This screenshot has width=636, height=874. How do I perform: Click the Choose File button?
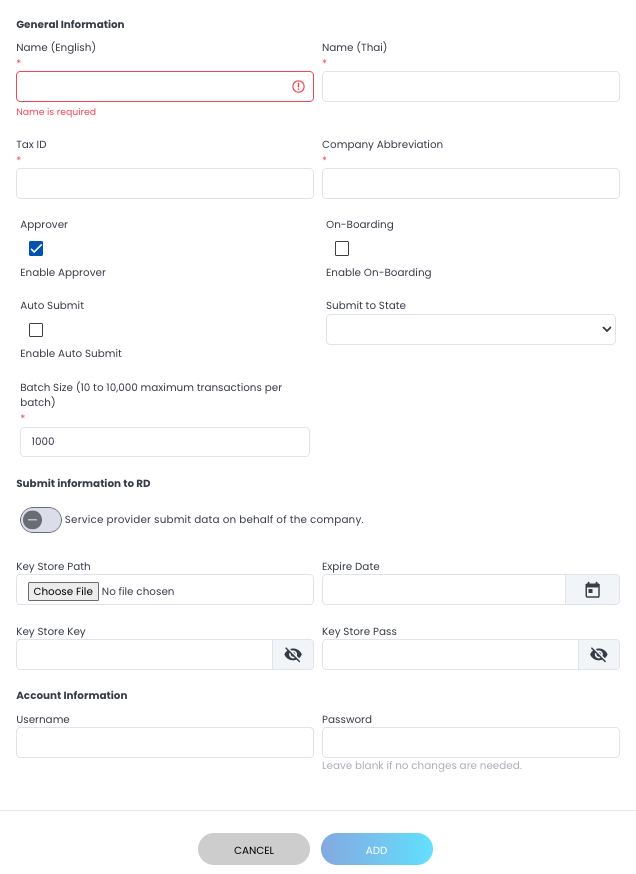click(x=63, y=591)
